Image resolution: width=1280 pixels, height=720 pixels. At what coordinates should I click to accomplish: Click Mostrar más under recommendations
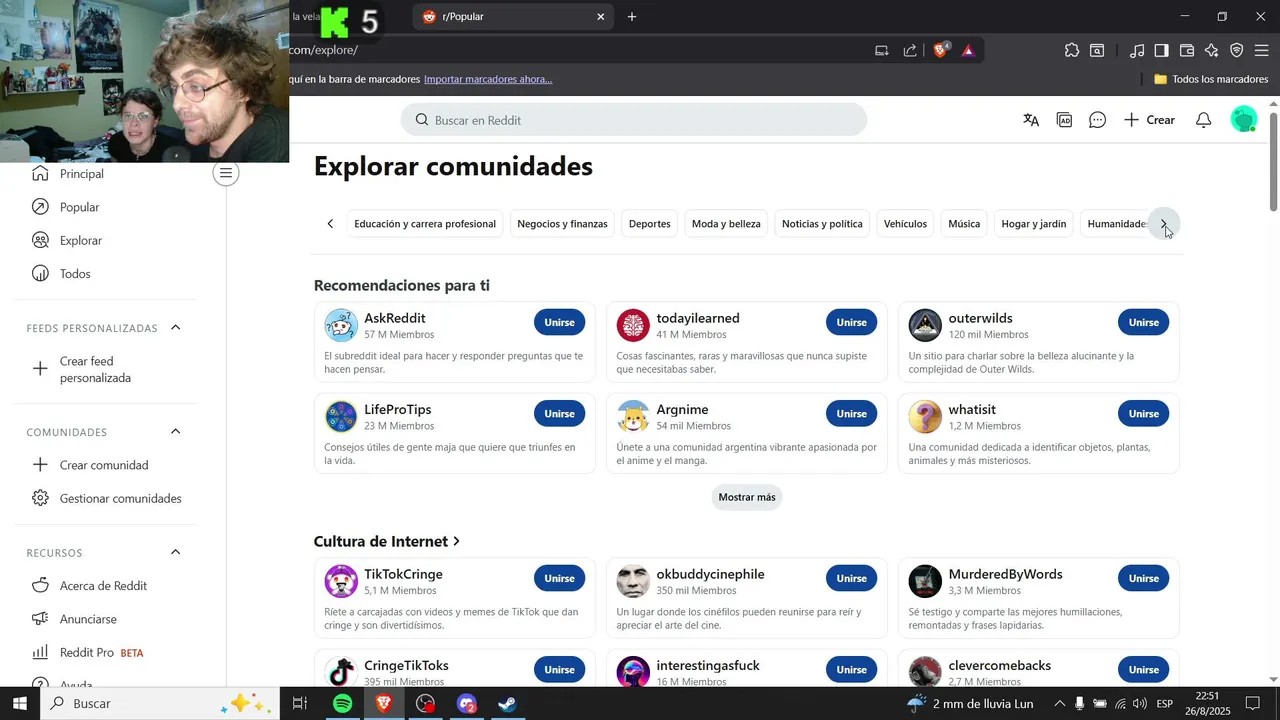[x=747, y=497]
